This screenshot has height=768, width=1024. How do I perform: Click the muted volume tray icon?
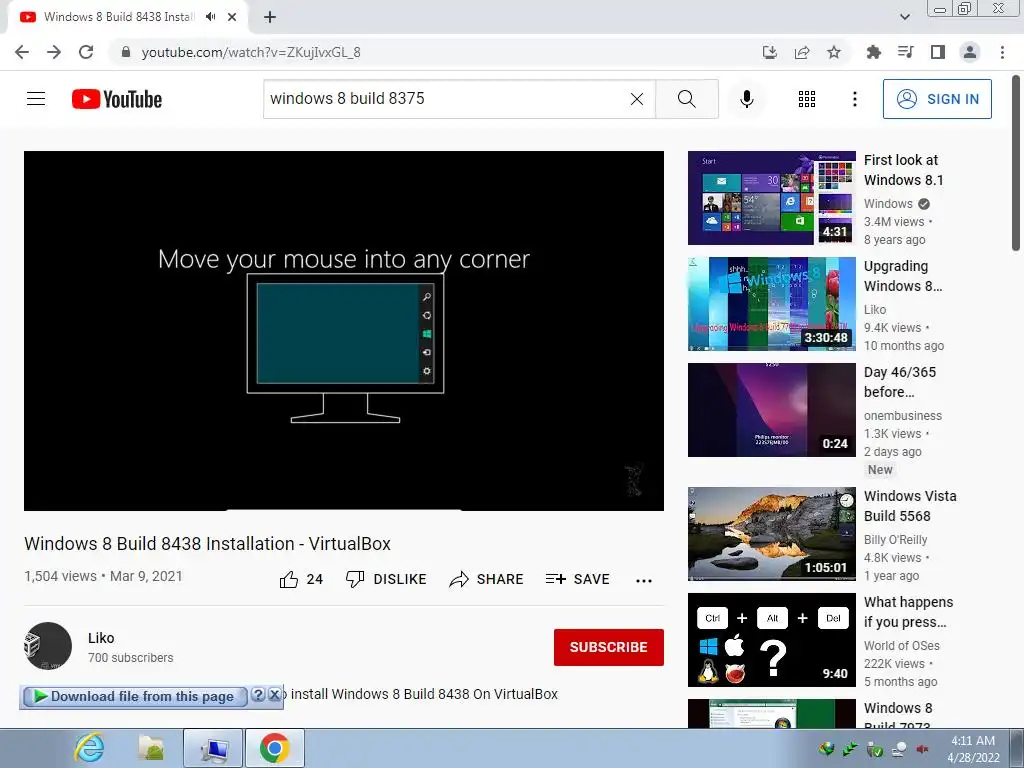click(x=923, y=749)
